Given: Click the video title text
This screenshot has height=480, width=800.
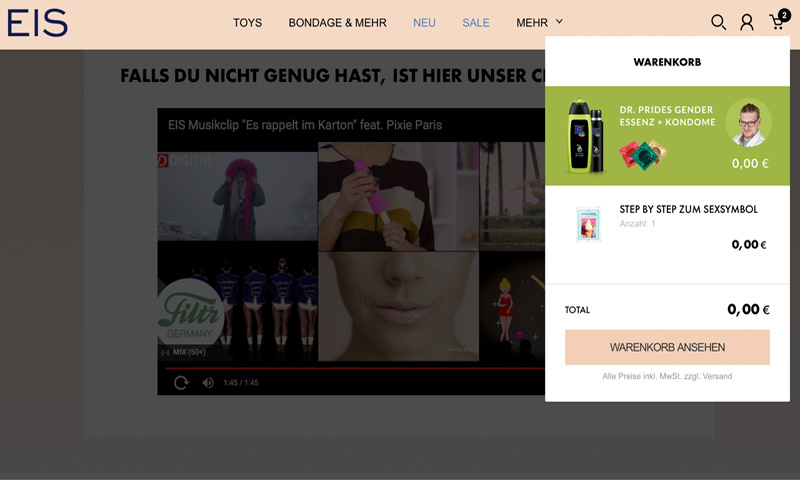Looking at the screenshot, I should tap(305, 125).
